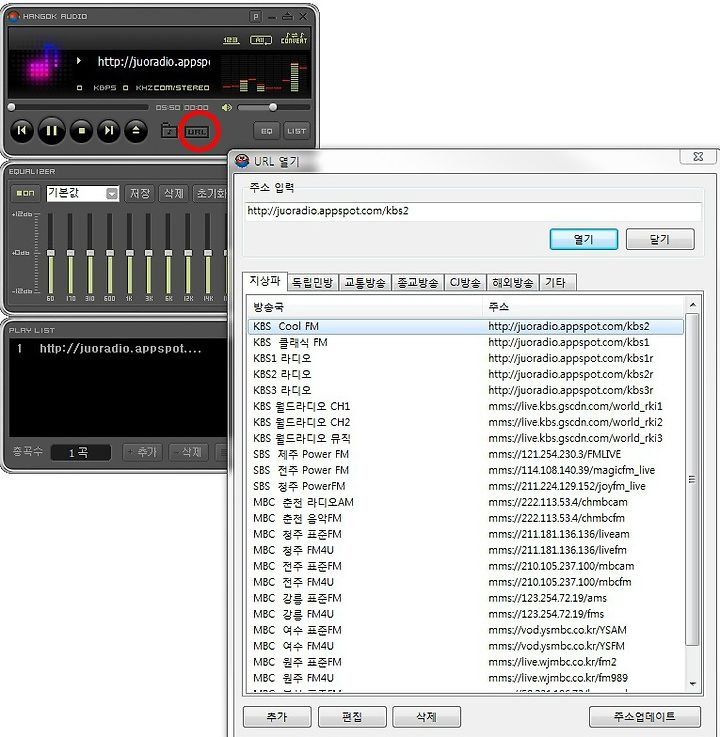Select MBC 춘천 라디오AM row
This screenshot has width=720, height=737.
(x=466, y=502)
